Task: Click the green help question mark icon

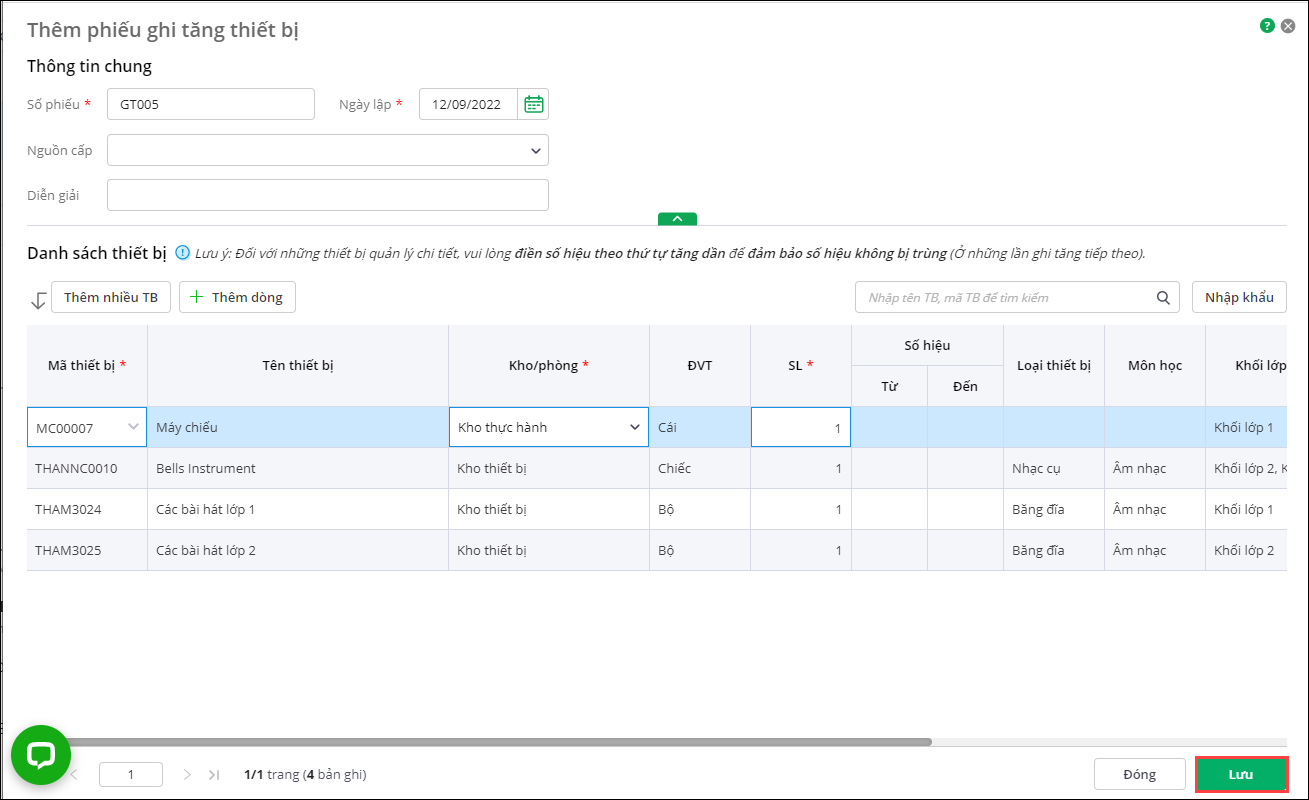Action: [1267, 26]
